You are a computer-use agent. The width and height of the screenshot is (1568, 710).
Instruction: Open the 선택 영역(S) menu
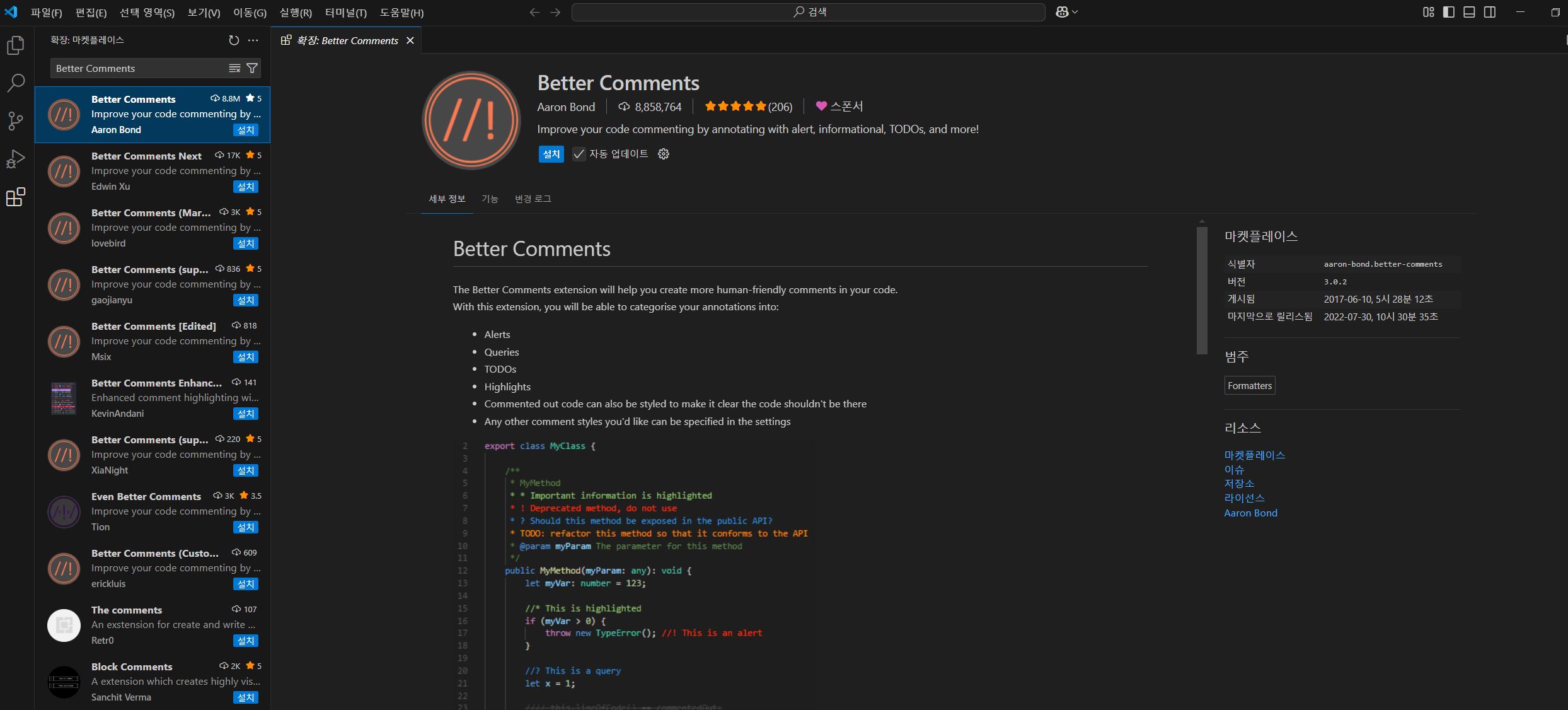pos(147,13)
